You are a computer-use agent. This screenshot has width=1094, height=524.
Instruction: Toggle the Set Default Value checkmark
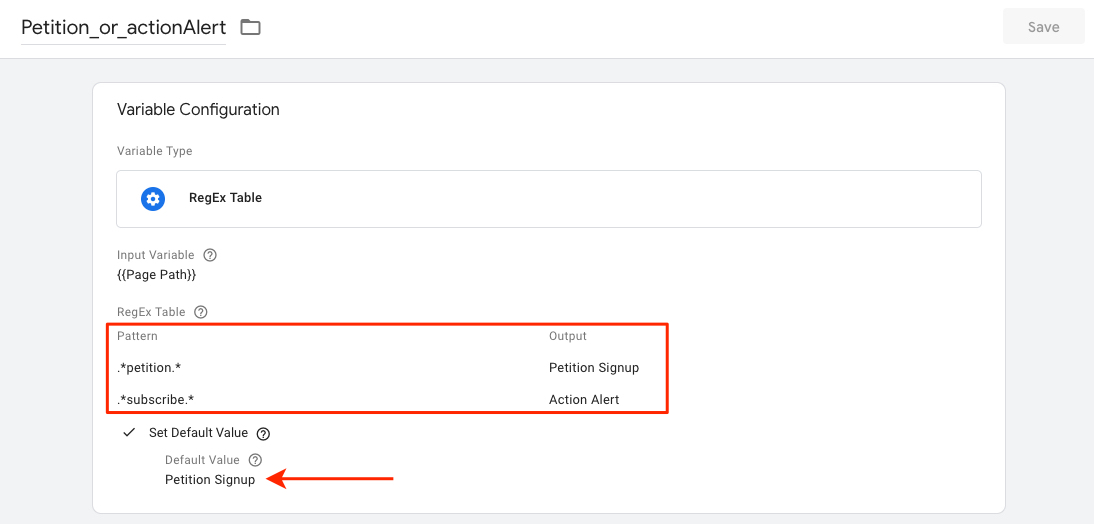129,433
